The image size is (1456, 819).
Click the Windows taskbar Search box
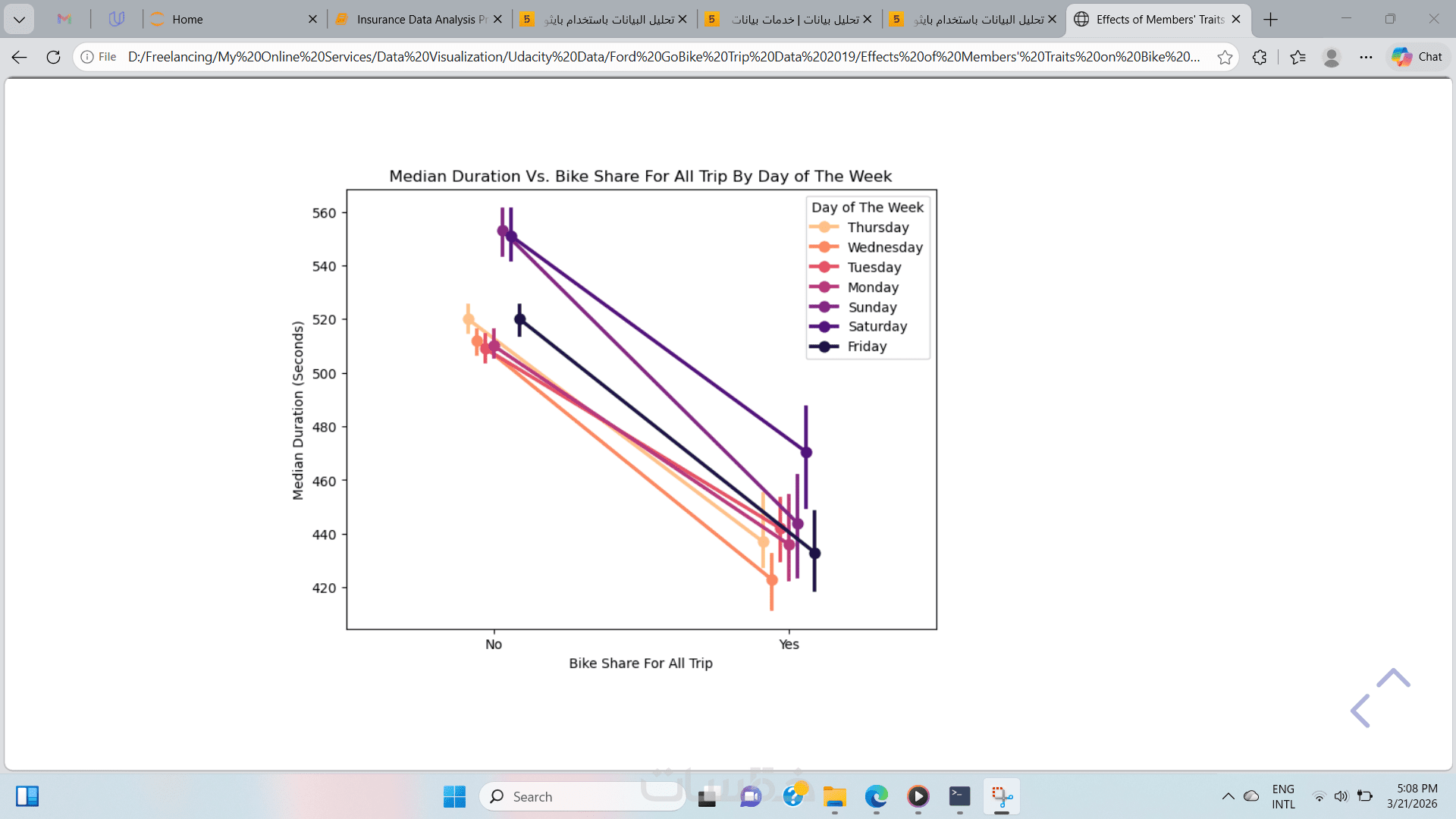pos(582,796)
